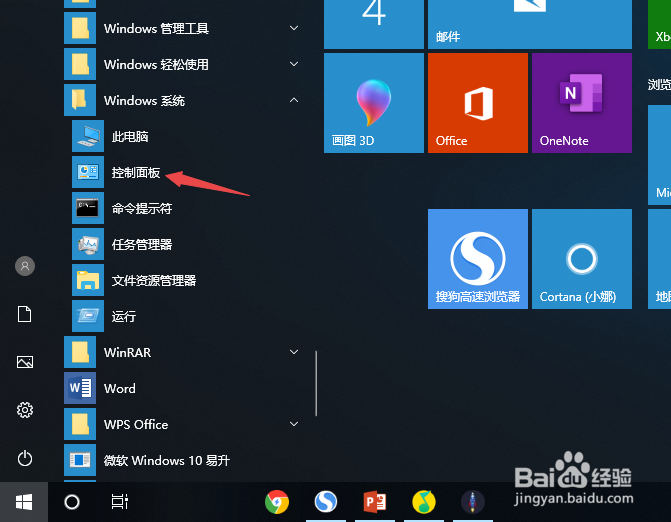Click the 命令提示符 text label
Image resolution: width=671 pixels, height=522 pixels.
pyautogui.click(x=142, y=208)
